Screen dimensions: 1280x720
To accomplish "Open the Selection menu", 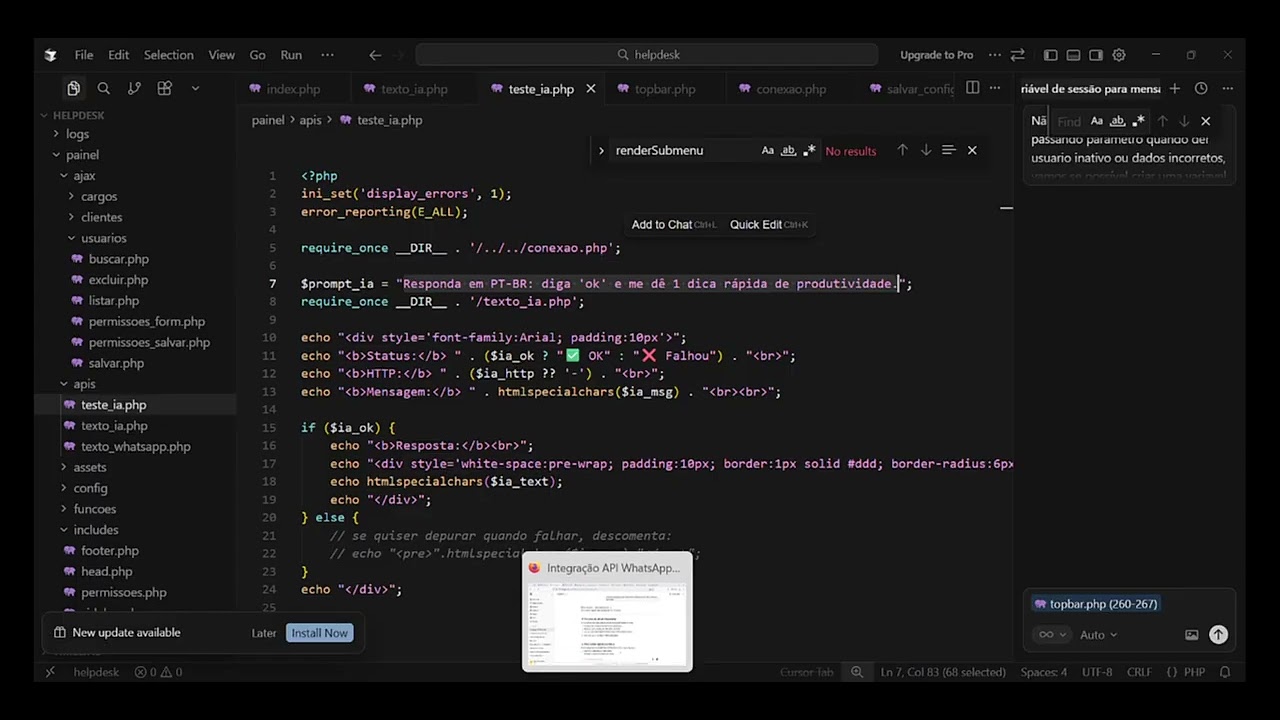I will coord(168,55).
